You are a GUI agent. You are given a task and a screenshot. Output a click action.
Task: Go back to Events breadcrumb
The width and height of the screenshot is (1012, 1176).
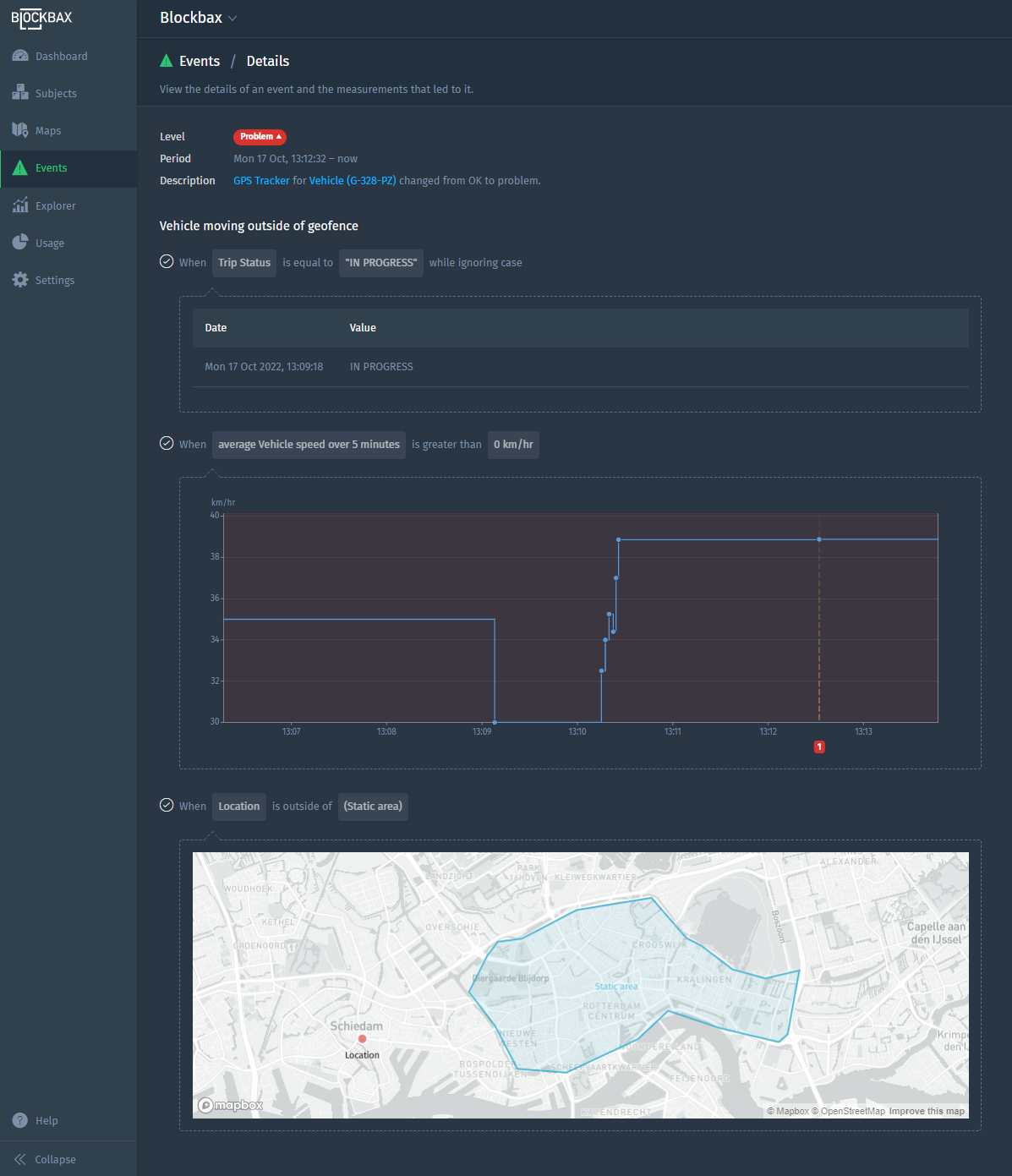(x=199, y=61)
